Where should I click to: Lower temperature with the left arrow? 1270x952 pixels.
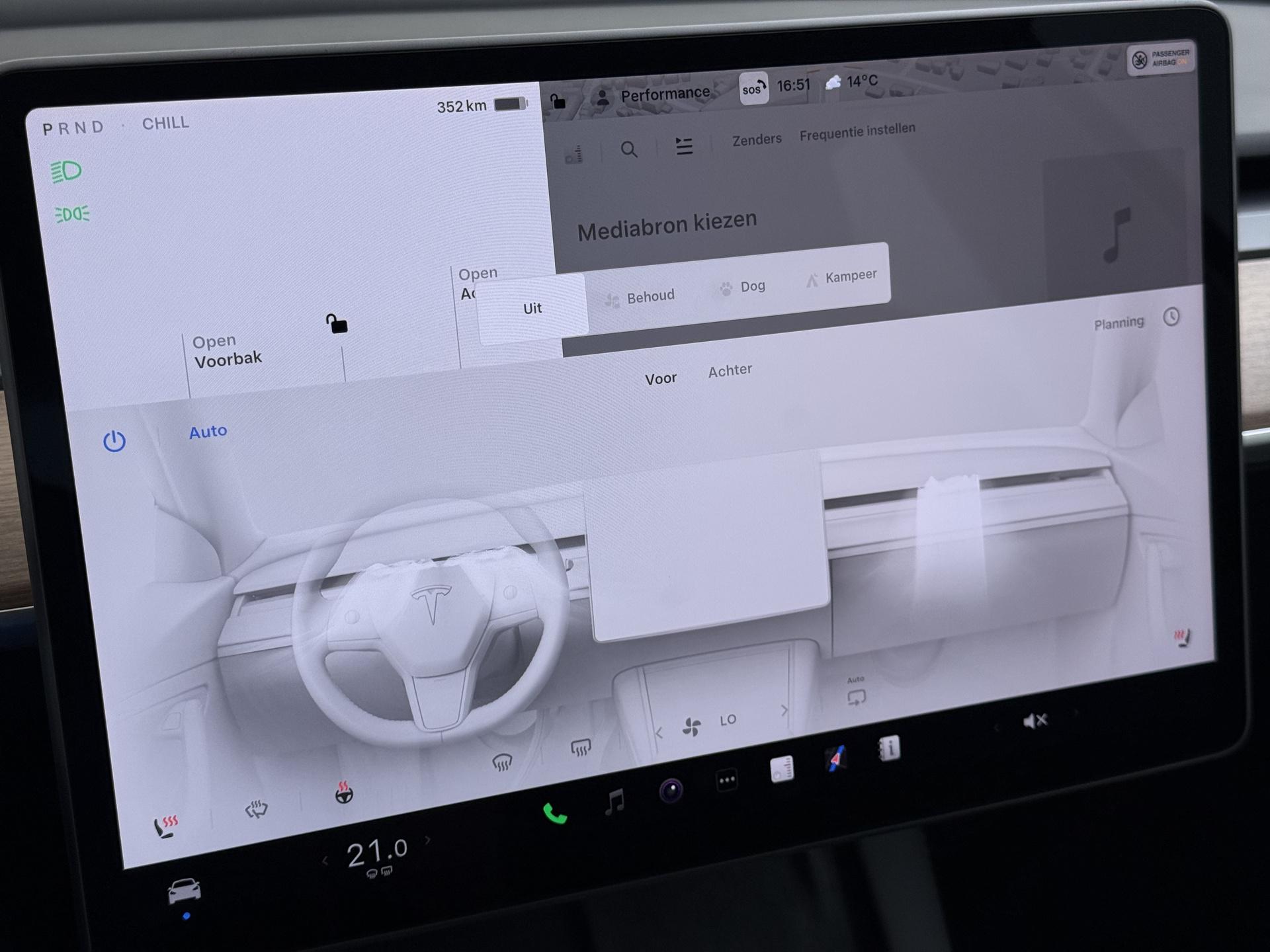pyautogui.click(x=325, y=861)
